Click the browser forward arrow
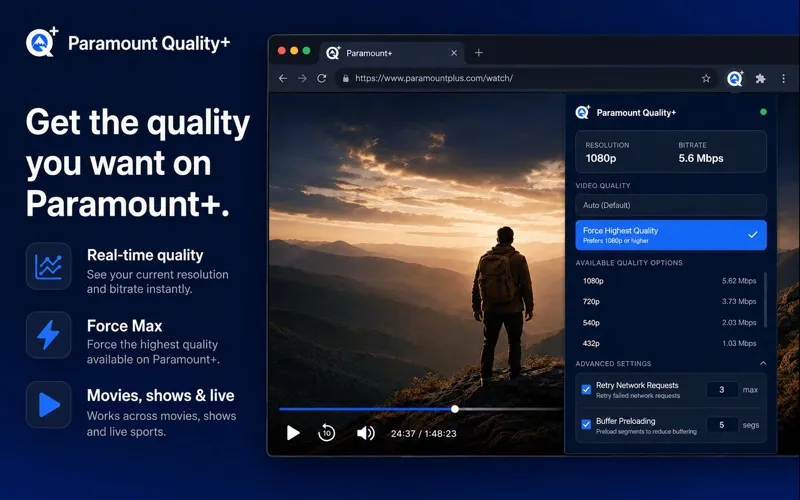Viewport: 800px width, 500px height. (x=302, y=78)
